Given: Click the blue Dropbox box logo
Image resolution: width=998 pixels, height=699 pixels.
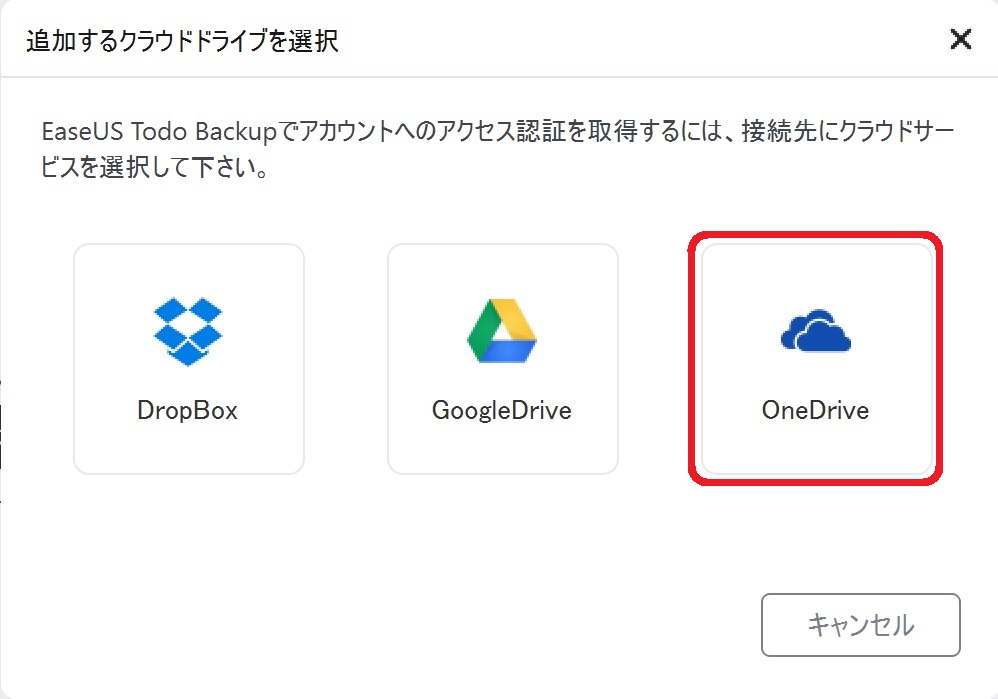Looking at the screenshot, I should 188,331.
